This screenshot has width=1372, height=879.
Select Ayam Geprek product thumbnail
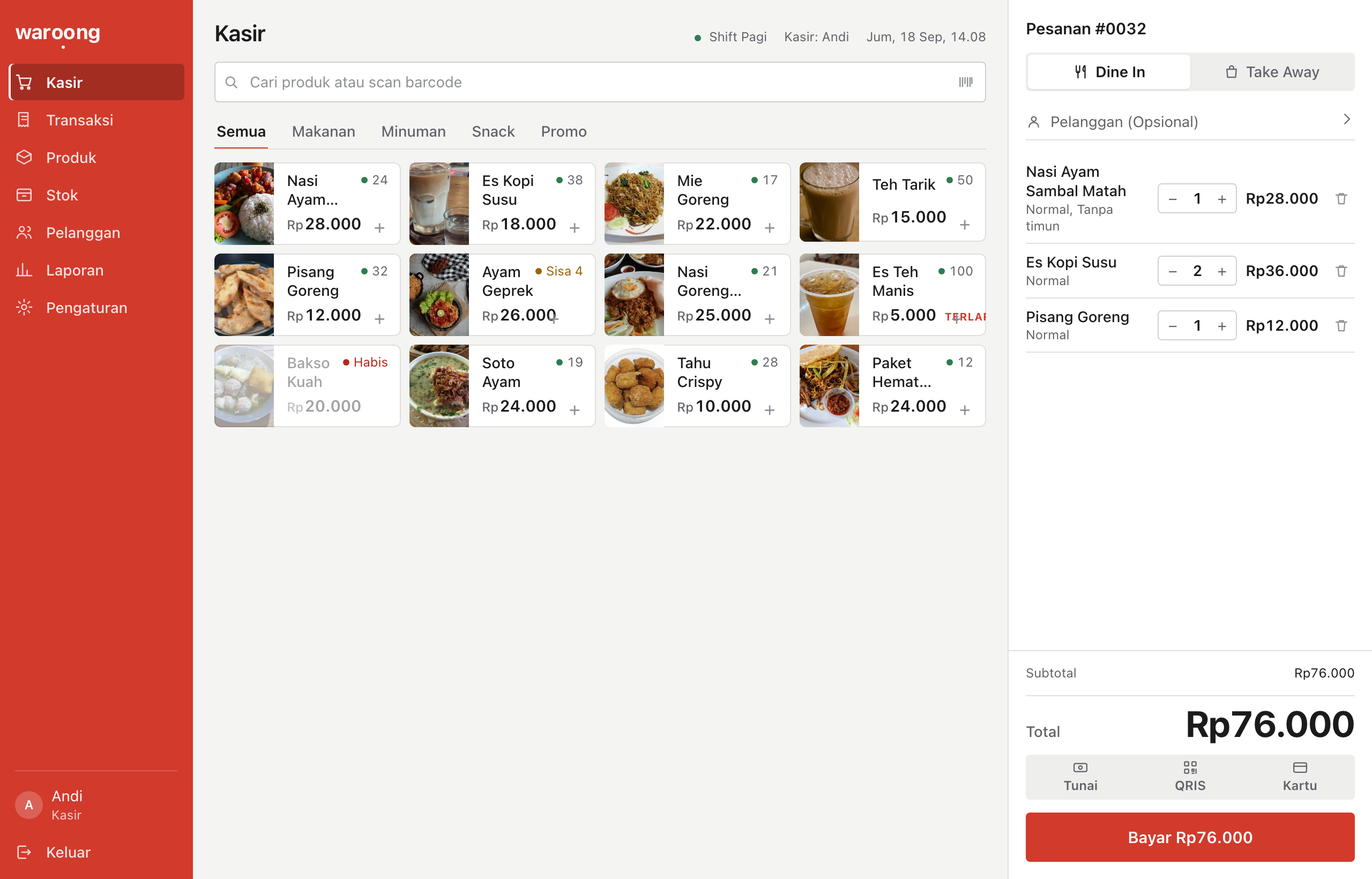(x=439, y=295)
